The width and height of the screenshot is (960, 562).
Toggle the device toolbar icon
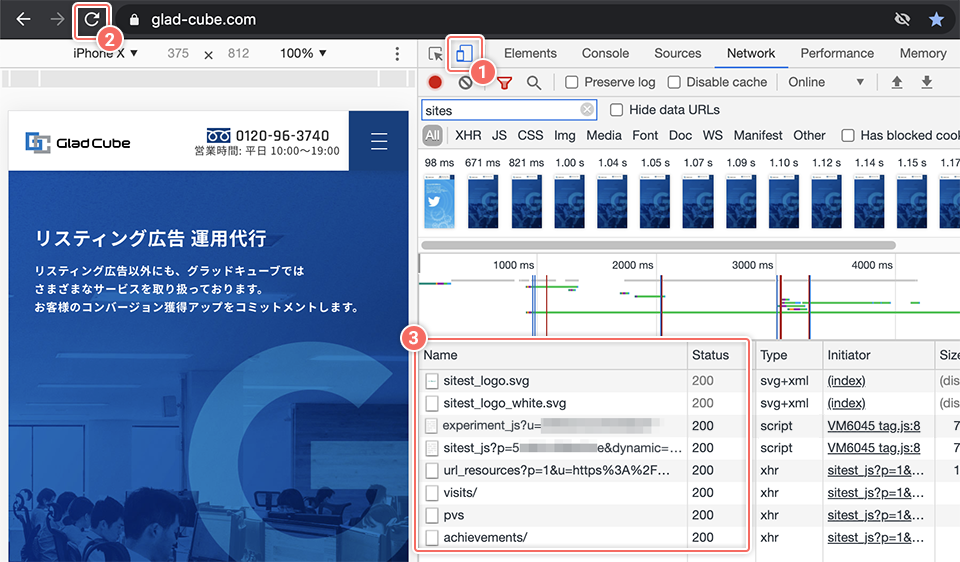(x=464, y=53)
